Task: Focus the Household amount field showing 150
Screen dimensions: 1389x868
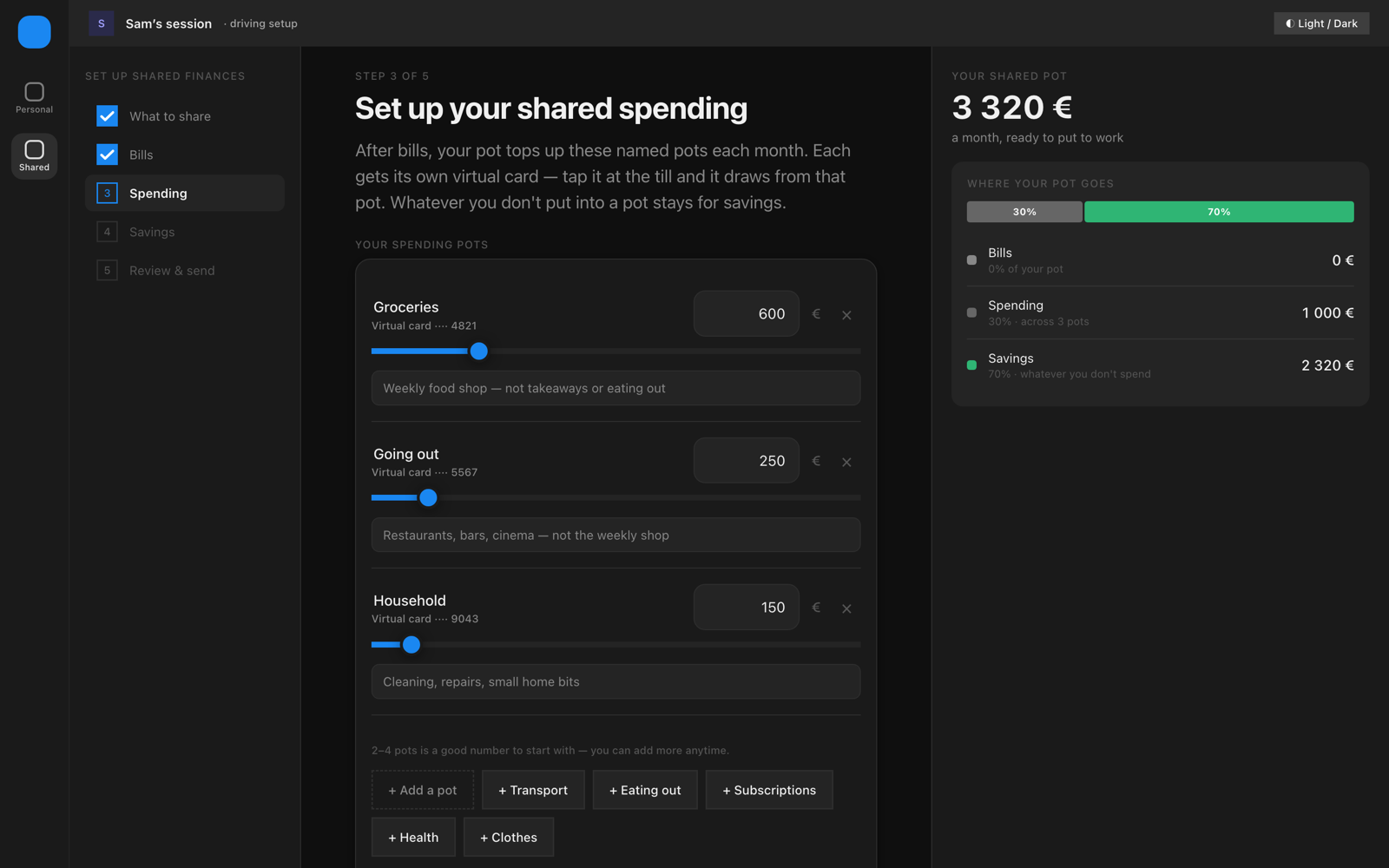Action: click(x=746, y=607)
